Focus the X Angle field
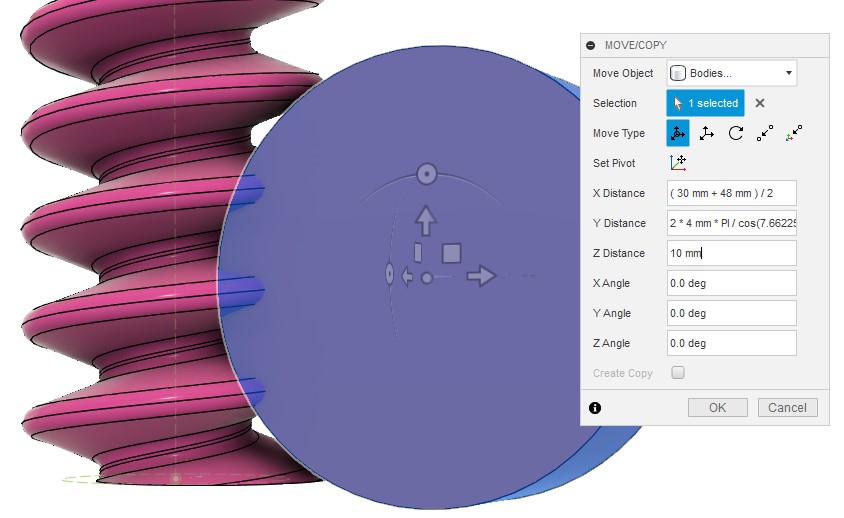844x518 pixels. pyautogui.click(x=731, y=283)
